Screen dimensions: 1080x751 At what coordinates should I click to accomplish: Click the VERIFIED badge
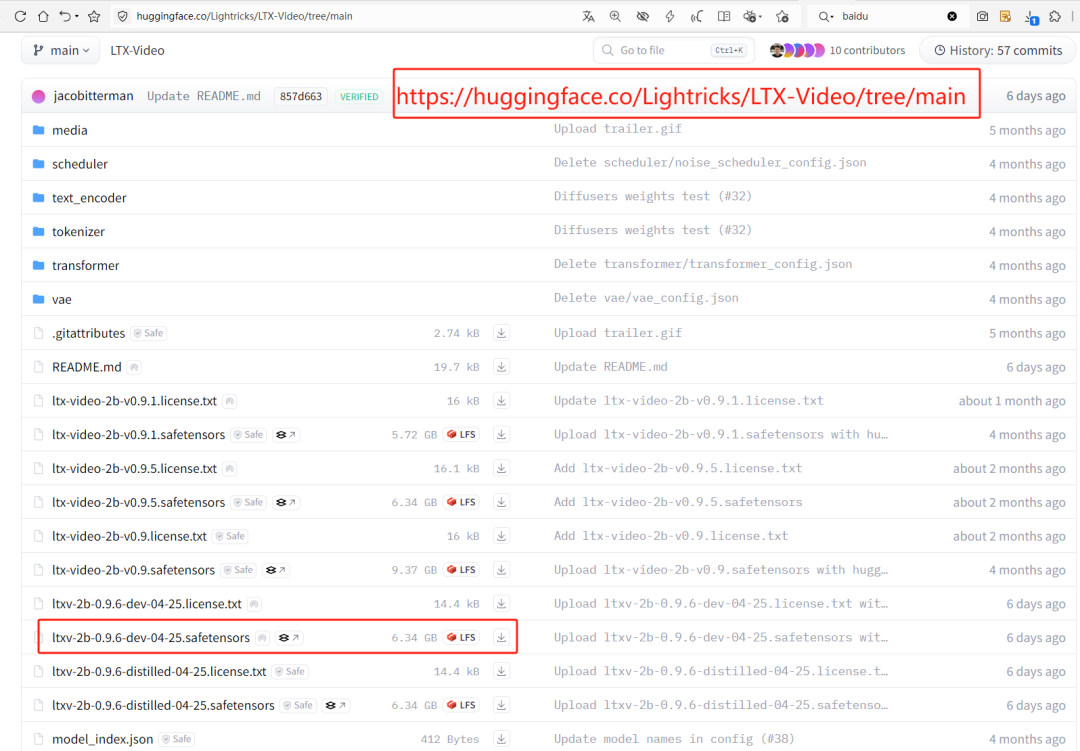click(x=359, y=96)
